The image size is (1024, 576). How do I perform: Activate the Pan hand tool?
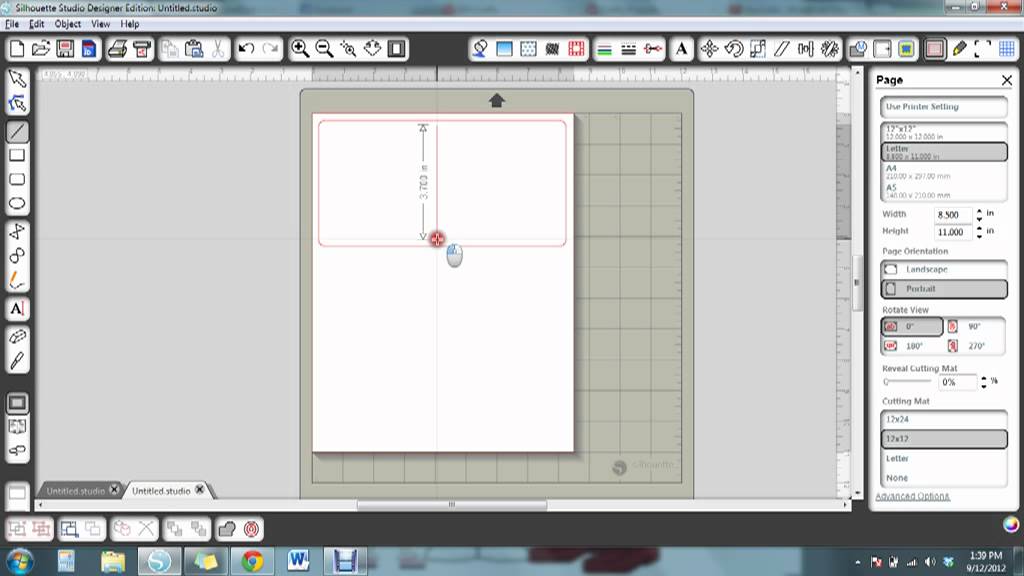[372, 49]
